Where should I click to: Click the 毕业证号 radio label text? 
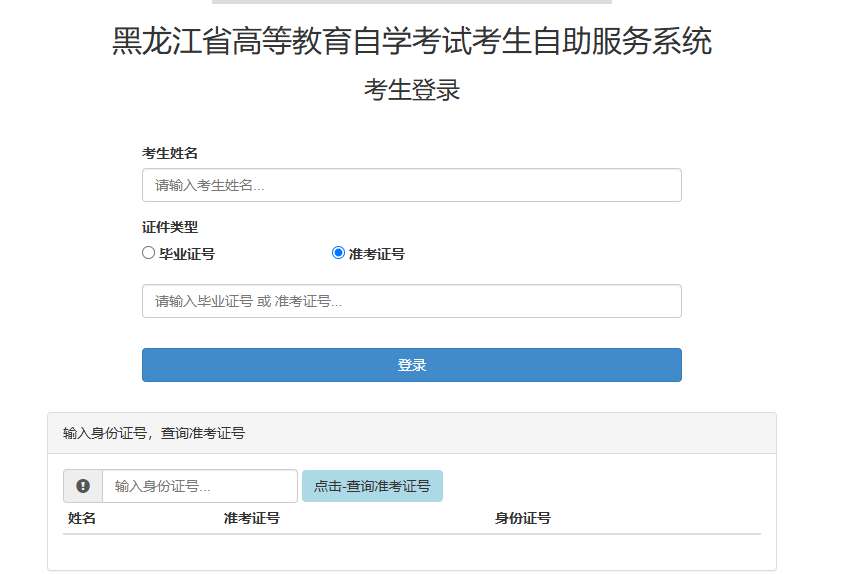pos(187,254)
